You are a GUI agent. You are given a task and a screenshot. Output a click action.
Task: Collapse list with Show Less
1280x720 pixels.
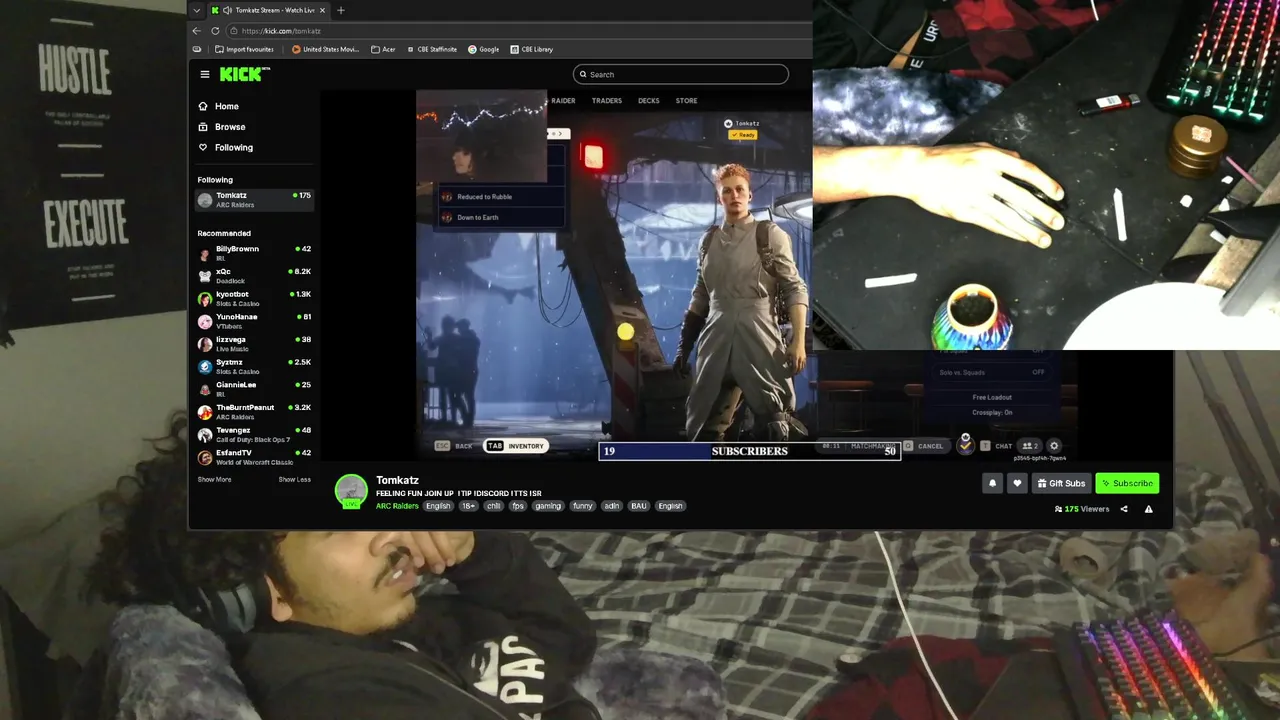pyautogui.click(x=294, y=479)
